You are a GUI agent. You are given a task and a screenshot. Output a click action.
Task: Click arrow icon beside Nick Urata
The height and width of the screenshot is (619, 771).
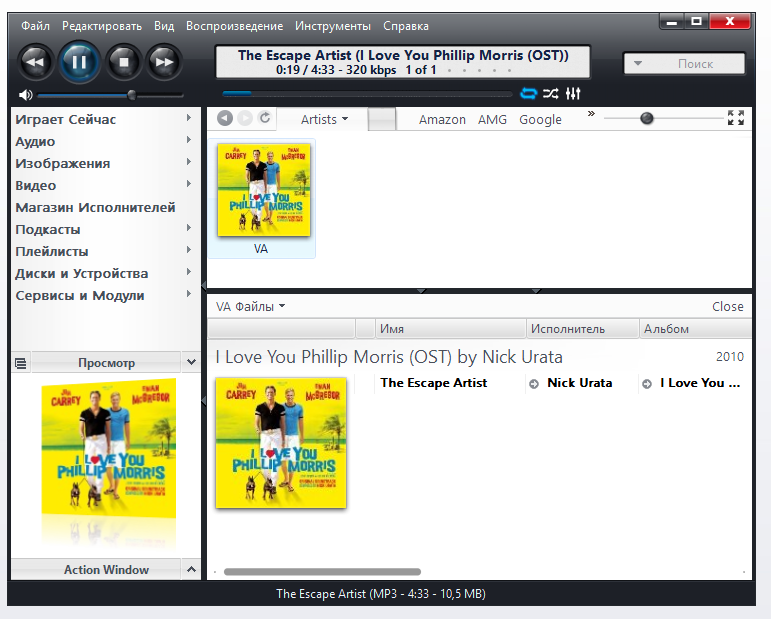(x=534, y=384)
